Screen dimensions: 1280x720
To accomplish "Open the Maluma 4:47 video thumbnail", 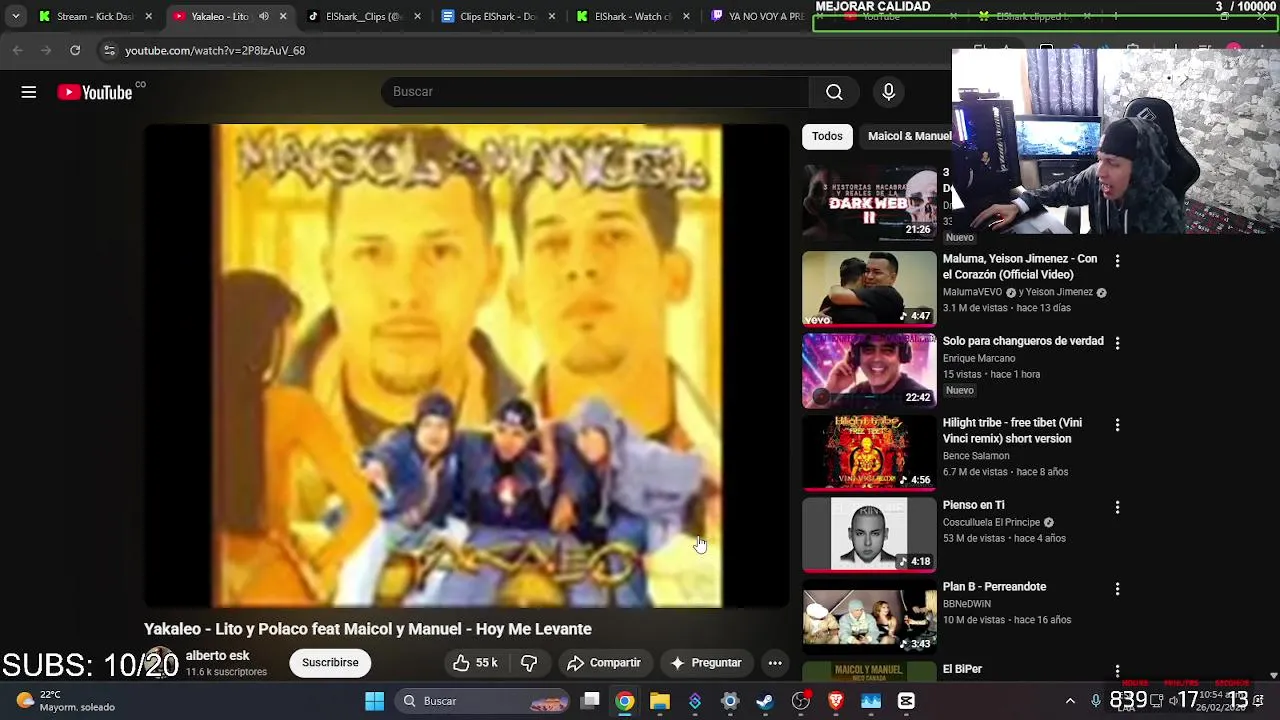I will [869, 288].
